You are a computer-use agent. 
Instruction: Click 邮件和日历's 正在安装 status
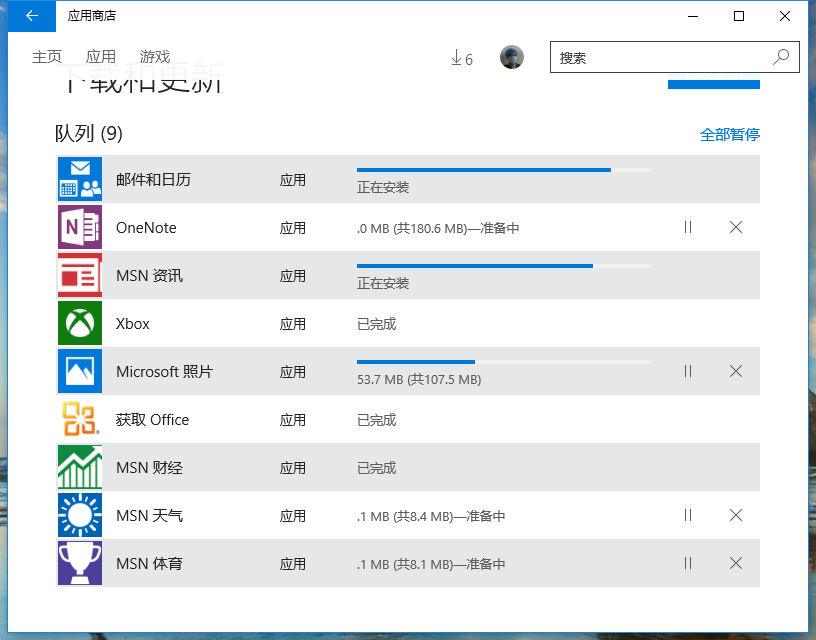click(383, 187)
